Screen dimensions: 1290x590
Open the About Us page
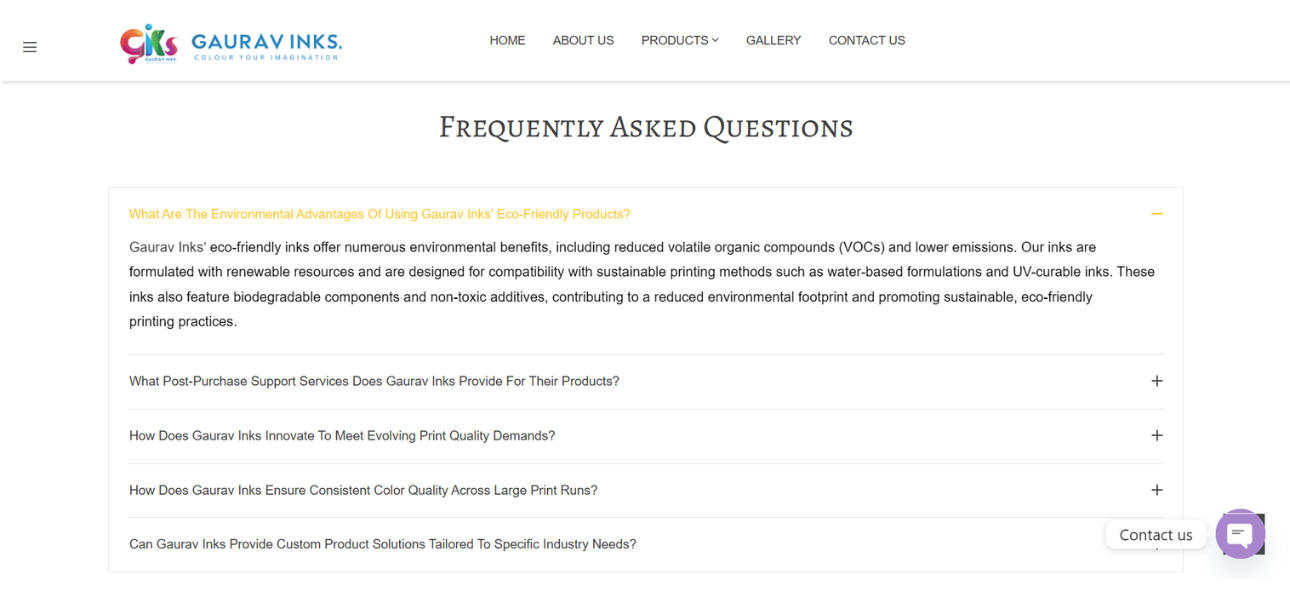583,40
